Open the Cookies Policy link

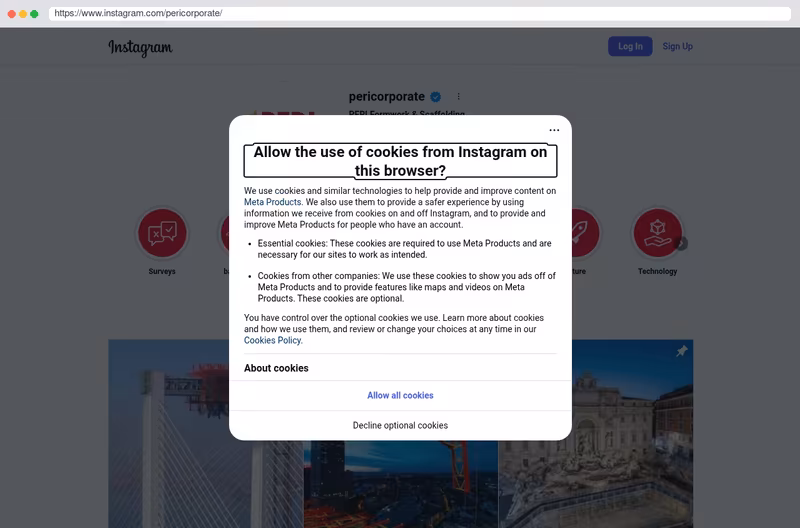273,340
